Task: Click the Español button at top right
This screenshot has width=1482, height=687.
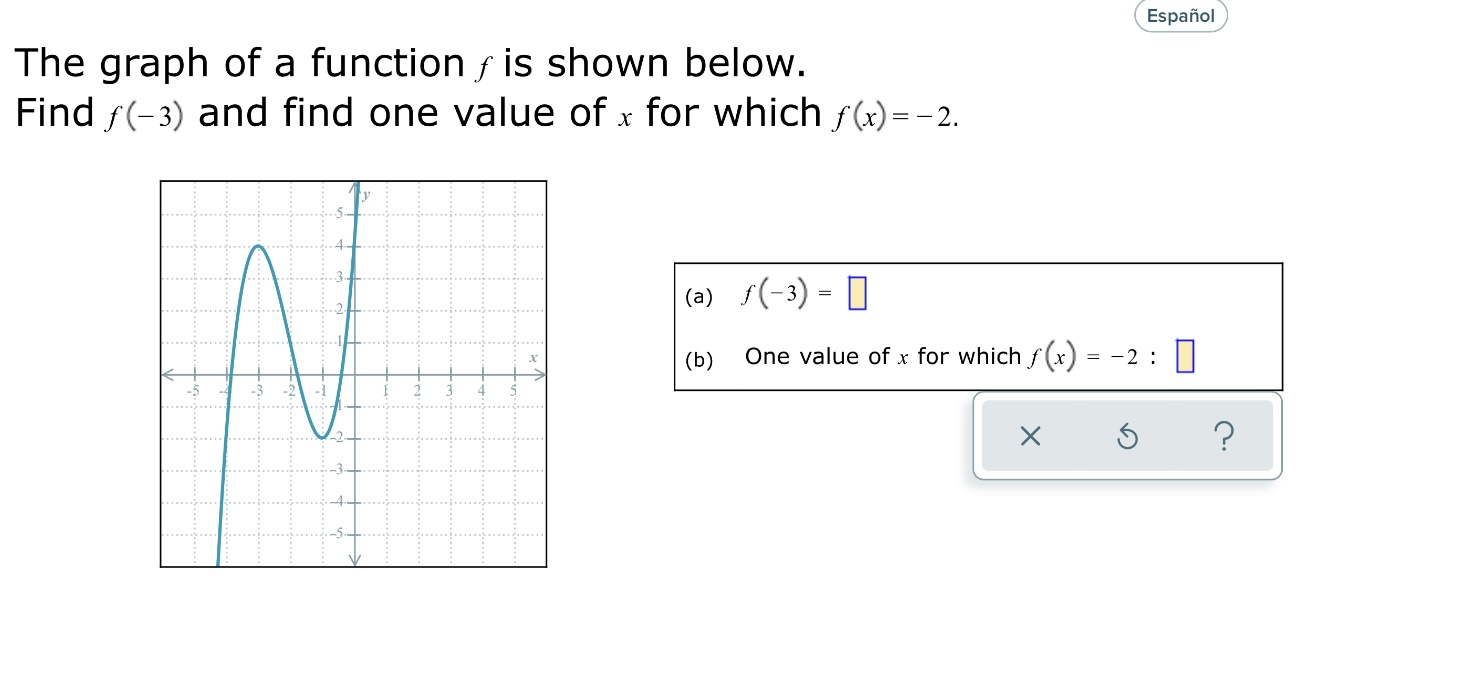Action: pyautogui.click(x=1180, y=16)
